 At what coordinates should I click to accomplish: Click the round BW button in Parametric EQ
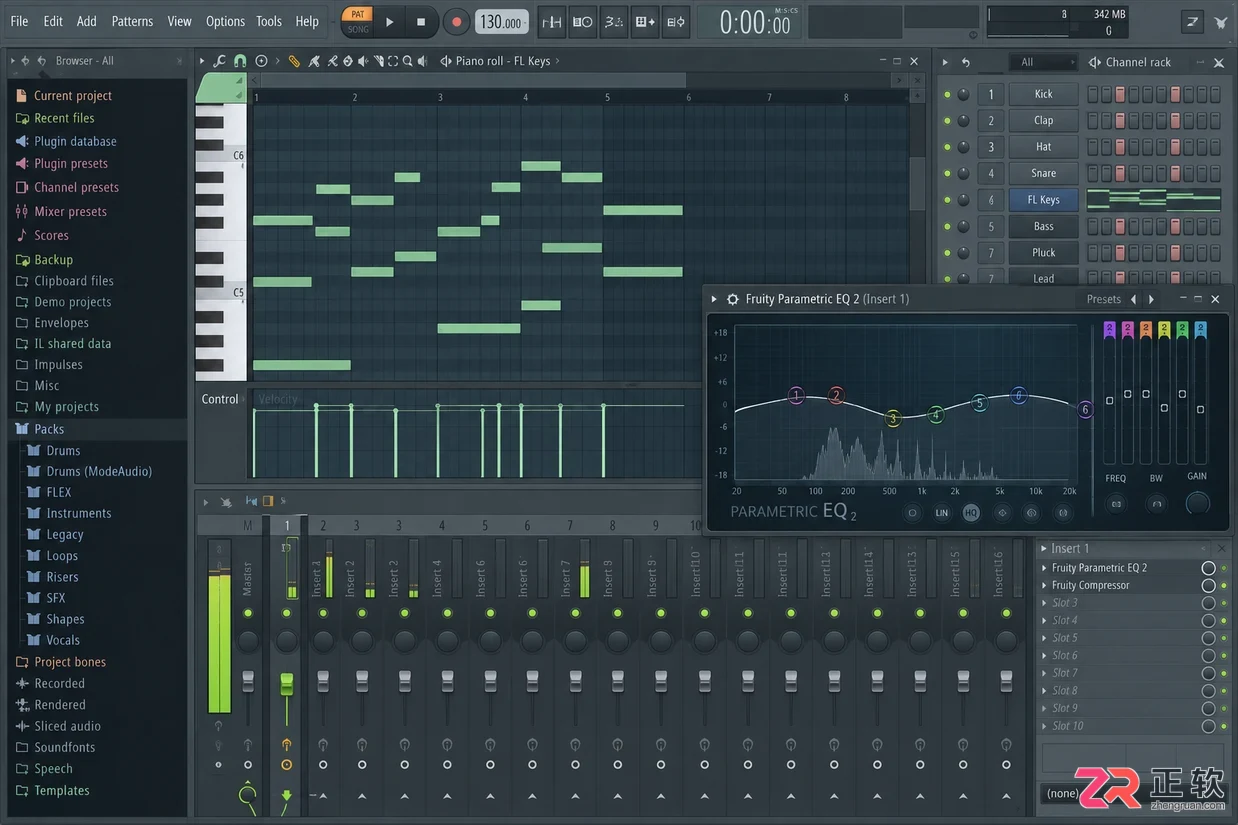(x=1157, y=503)
